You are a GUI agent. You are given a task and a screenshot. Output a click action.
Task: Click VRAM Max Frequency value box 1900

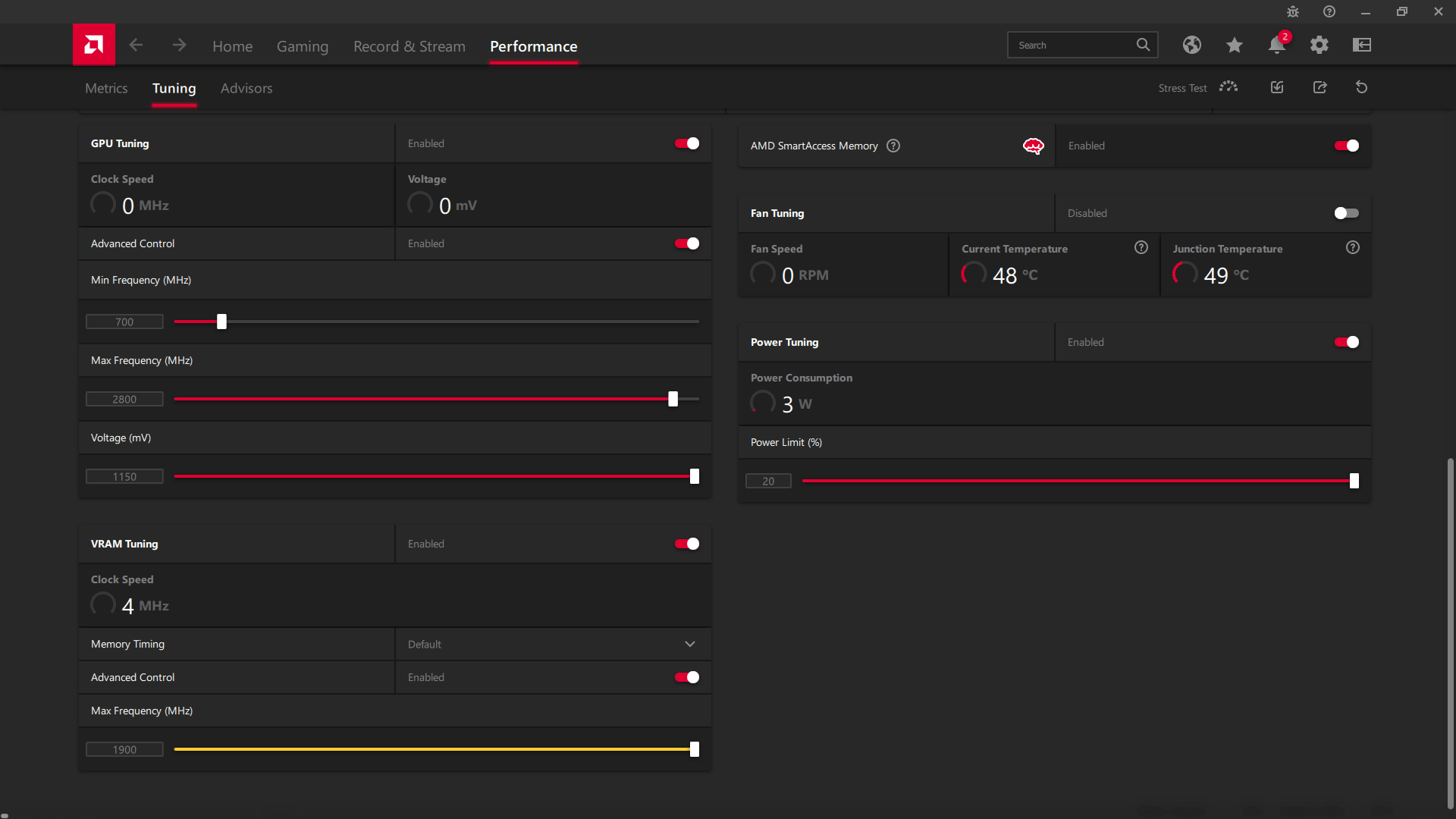coord(124,749)
